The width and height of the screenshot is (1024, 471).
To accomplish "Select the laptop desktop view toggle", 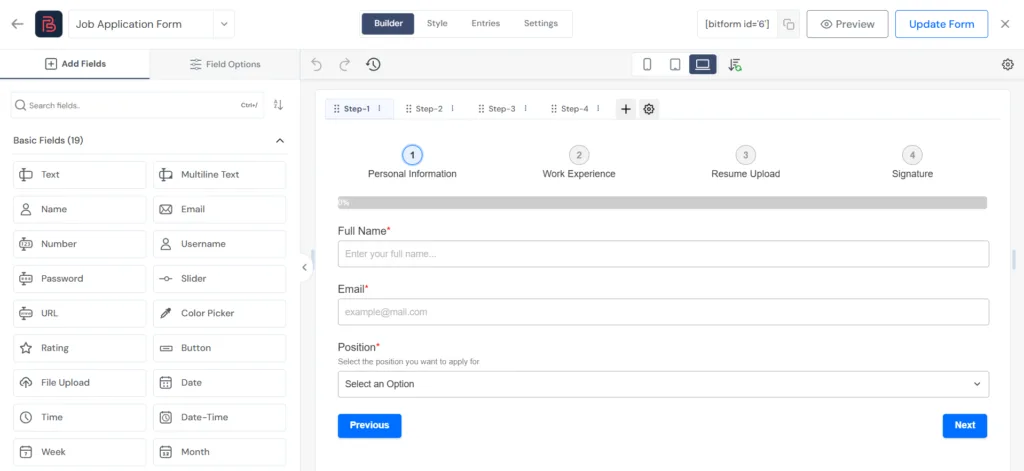I will (703, 64).
